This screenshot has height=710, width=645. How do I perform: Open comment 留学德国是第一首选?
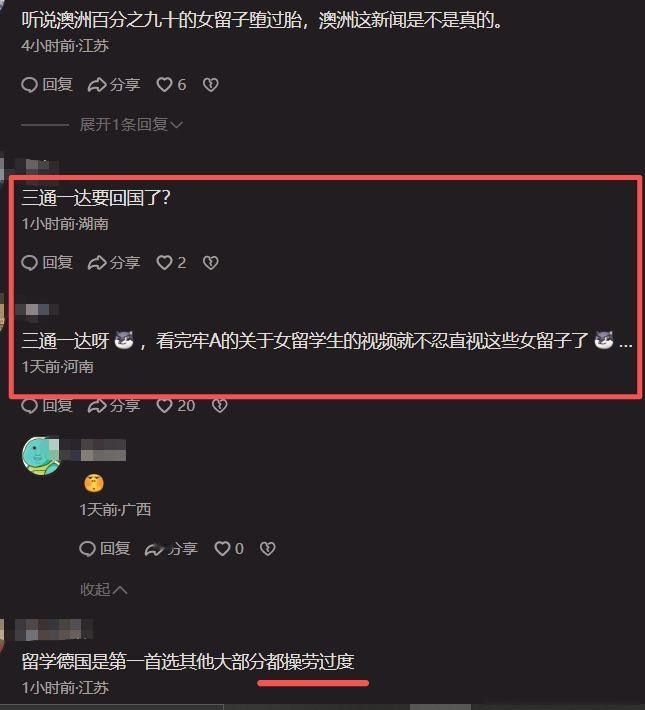point(188,662)
